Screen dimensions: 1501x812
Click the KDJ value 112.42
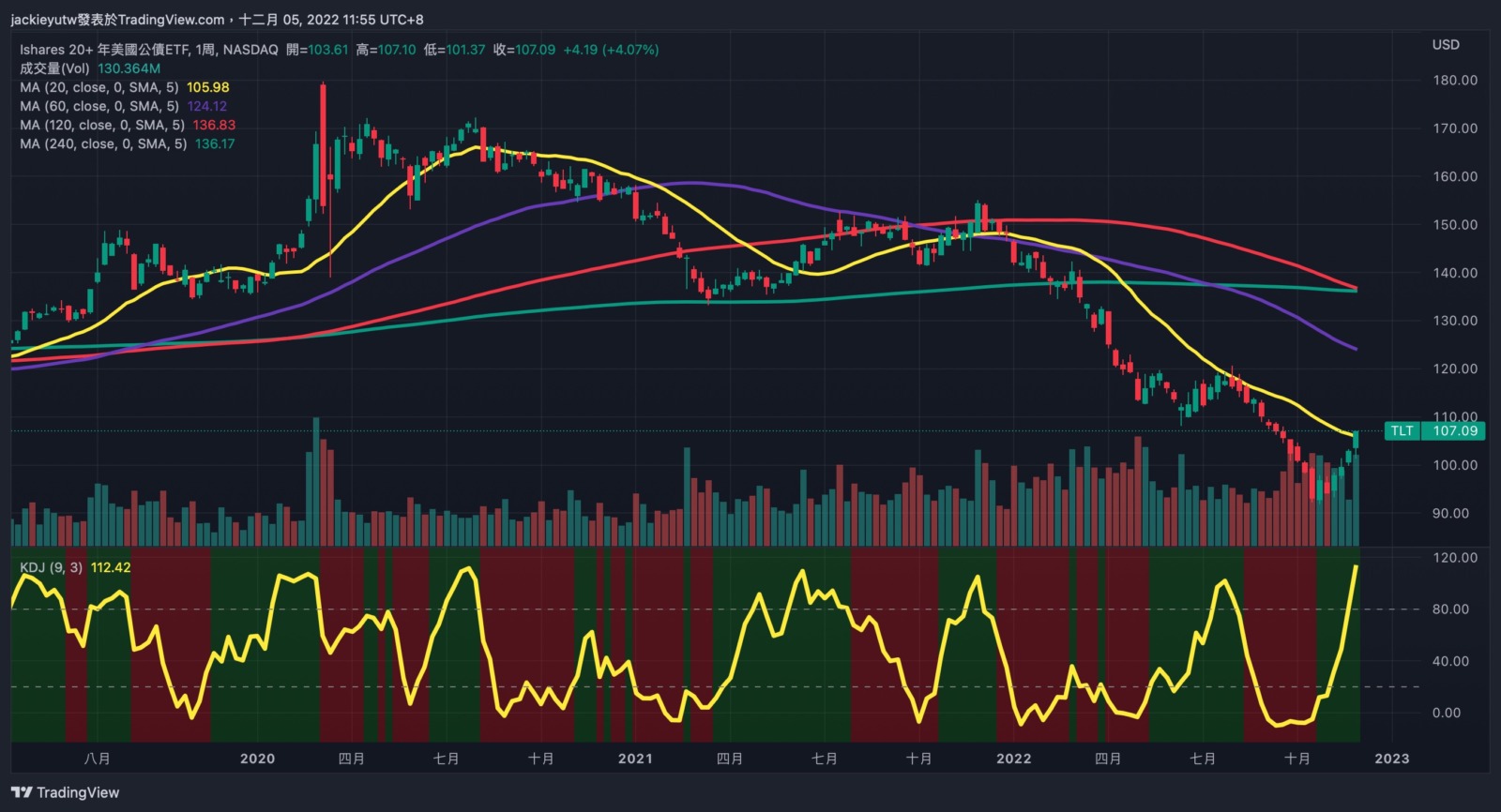coord(111,567)
